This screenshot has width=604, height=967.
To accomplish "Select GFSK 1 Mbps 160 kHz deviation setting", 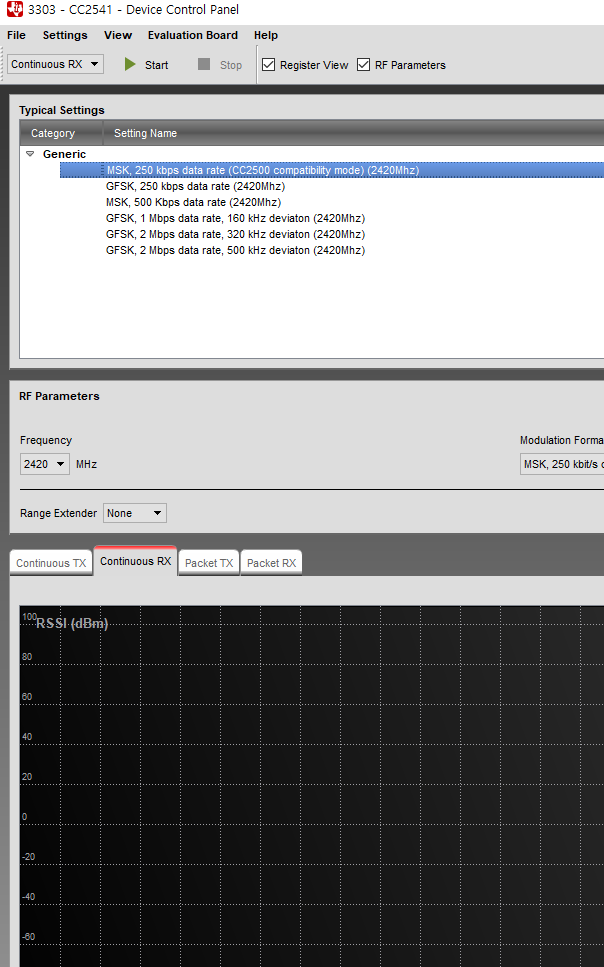I will point(235,218).
